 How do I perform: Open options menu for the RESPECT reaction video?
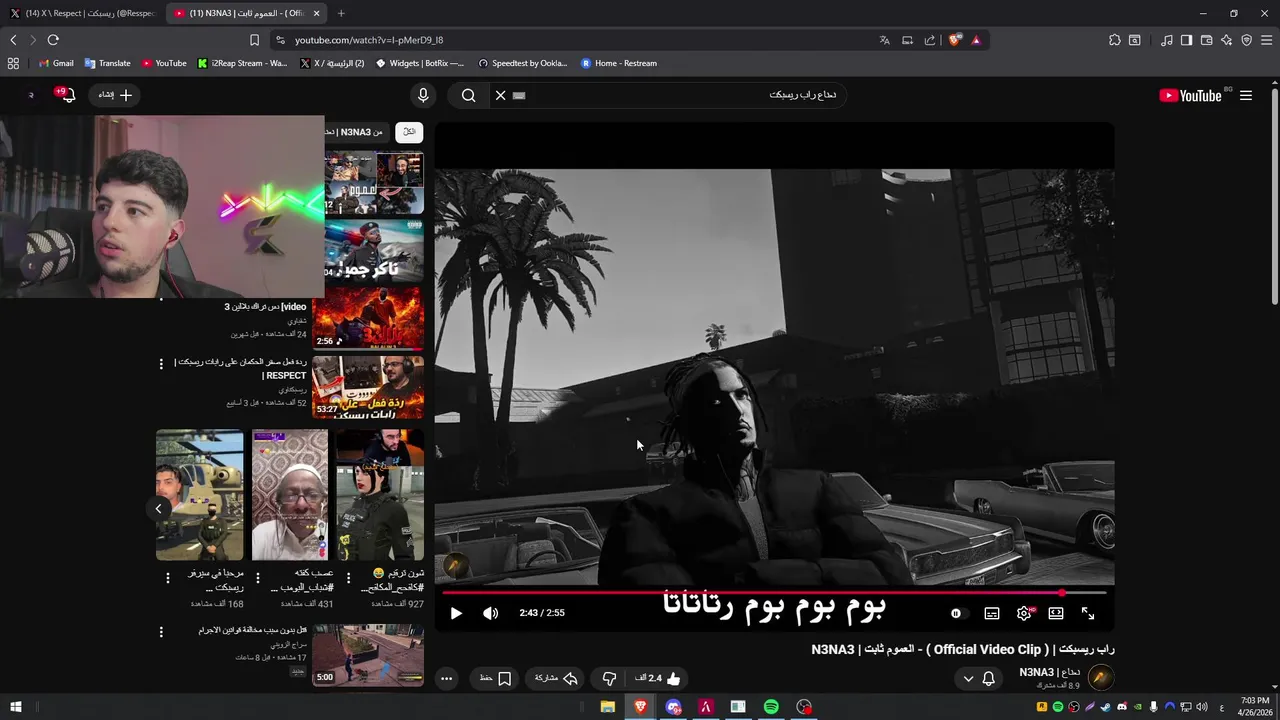[x=161, y=364]
